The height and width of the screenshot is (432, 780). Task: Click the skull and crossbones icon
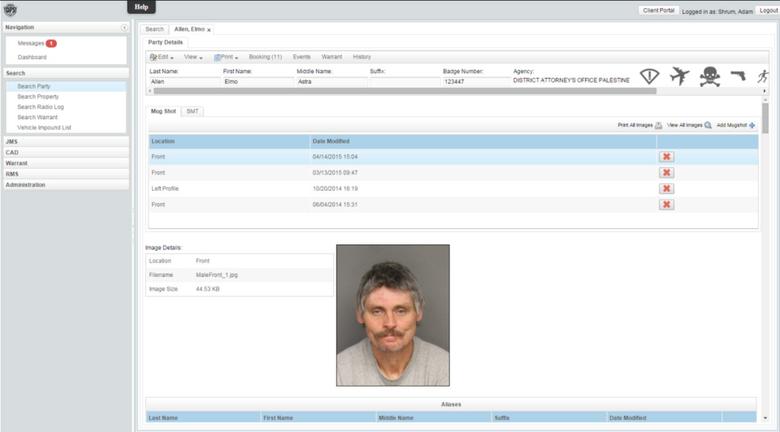pyautogui.click(x=710, y=77)
